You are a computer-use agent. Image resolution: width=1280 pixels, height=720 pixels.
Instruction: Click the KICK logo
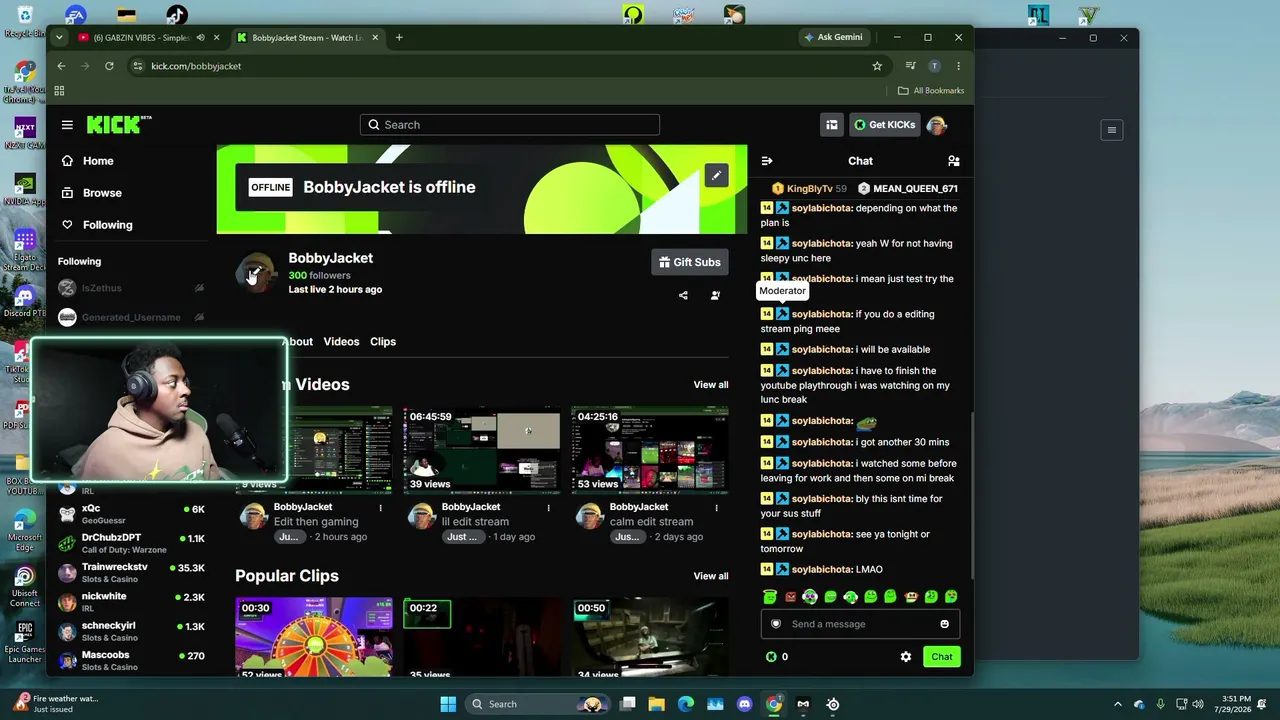(119, 124)
